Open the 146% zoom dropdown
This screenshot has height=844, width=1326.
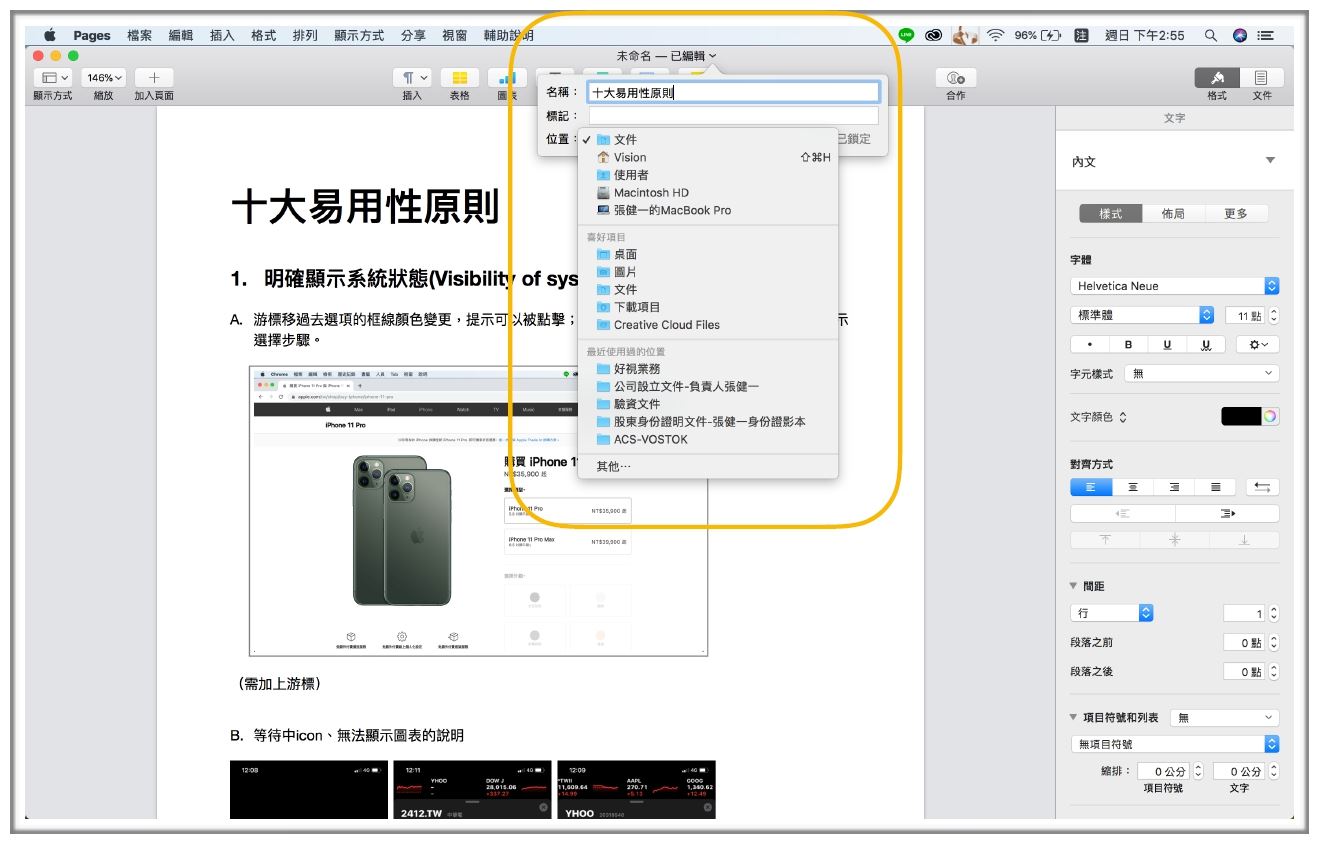pos(104,78)
